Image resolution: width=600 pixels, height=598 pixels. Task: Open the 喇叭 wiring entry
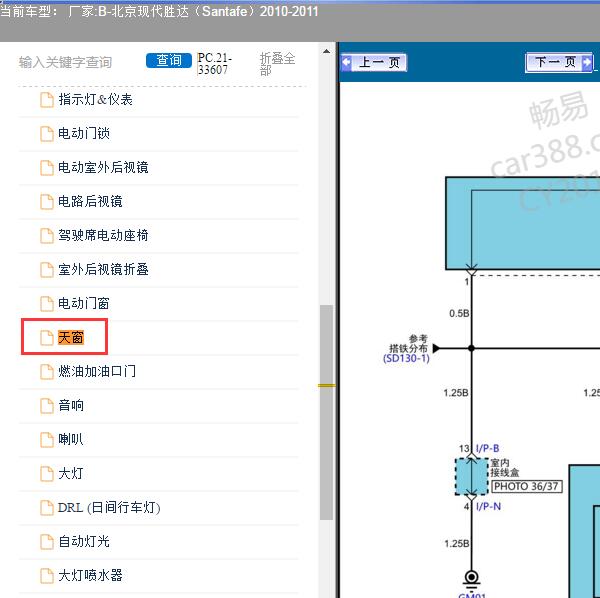click(x=71, y=440)
